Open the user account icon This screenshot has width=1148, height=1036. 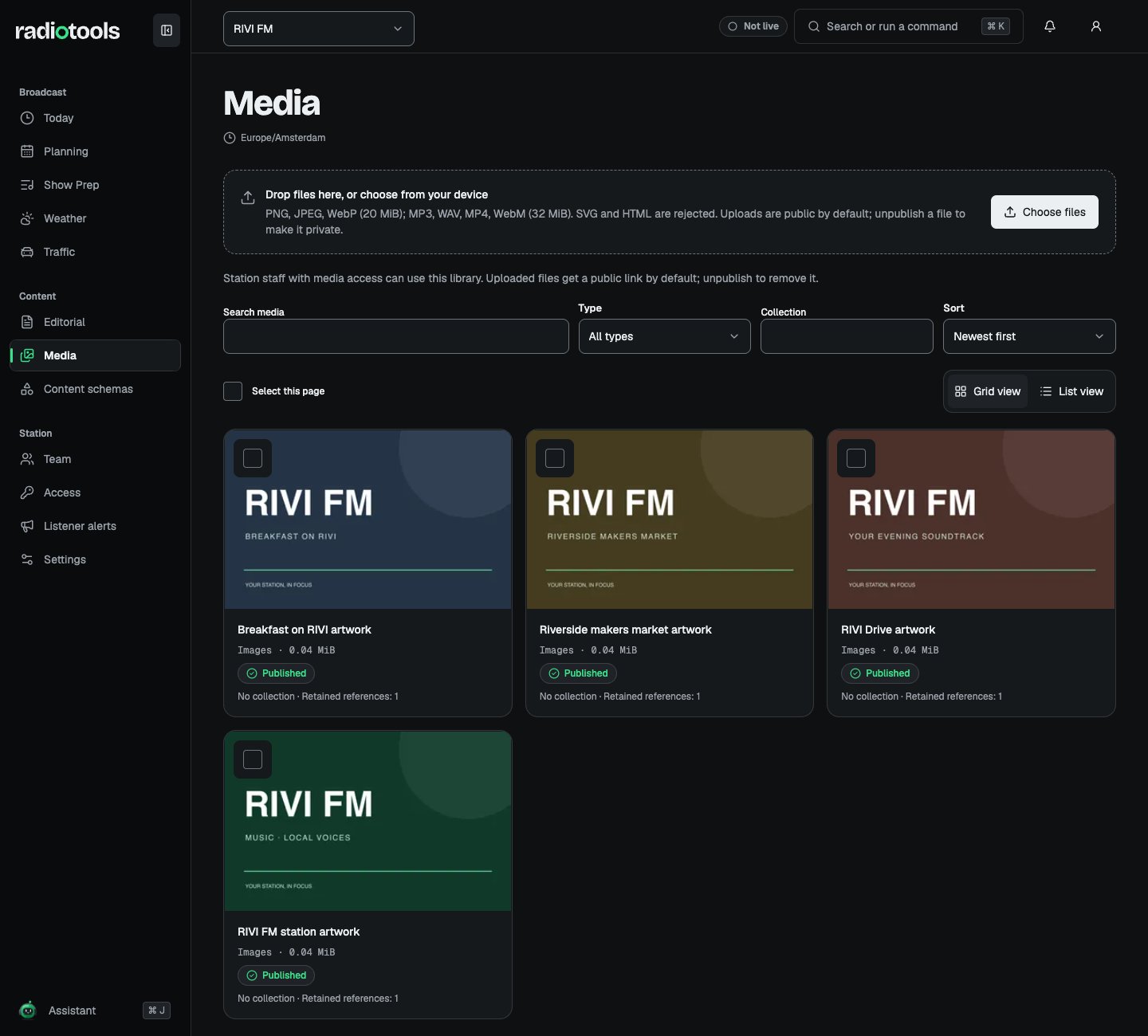point(1096,26)
